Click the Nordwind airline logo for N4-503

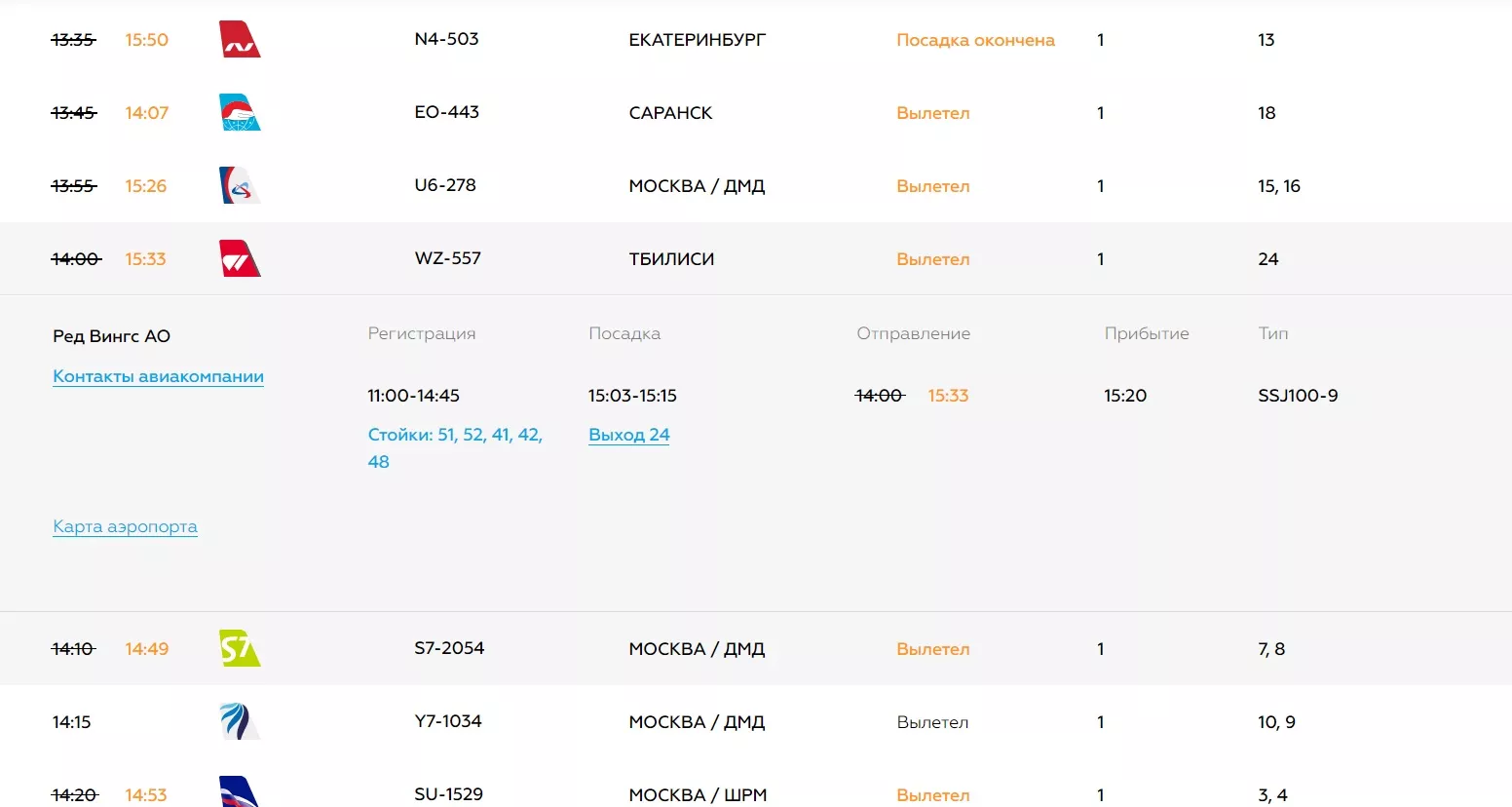point(240,40)
